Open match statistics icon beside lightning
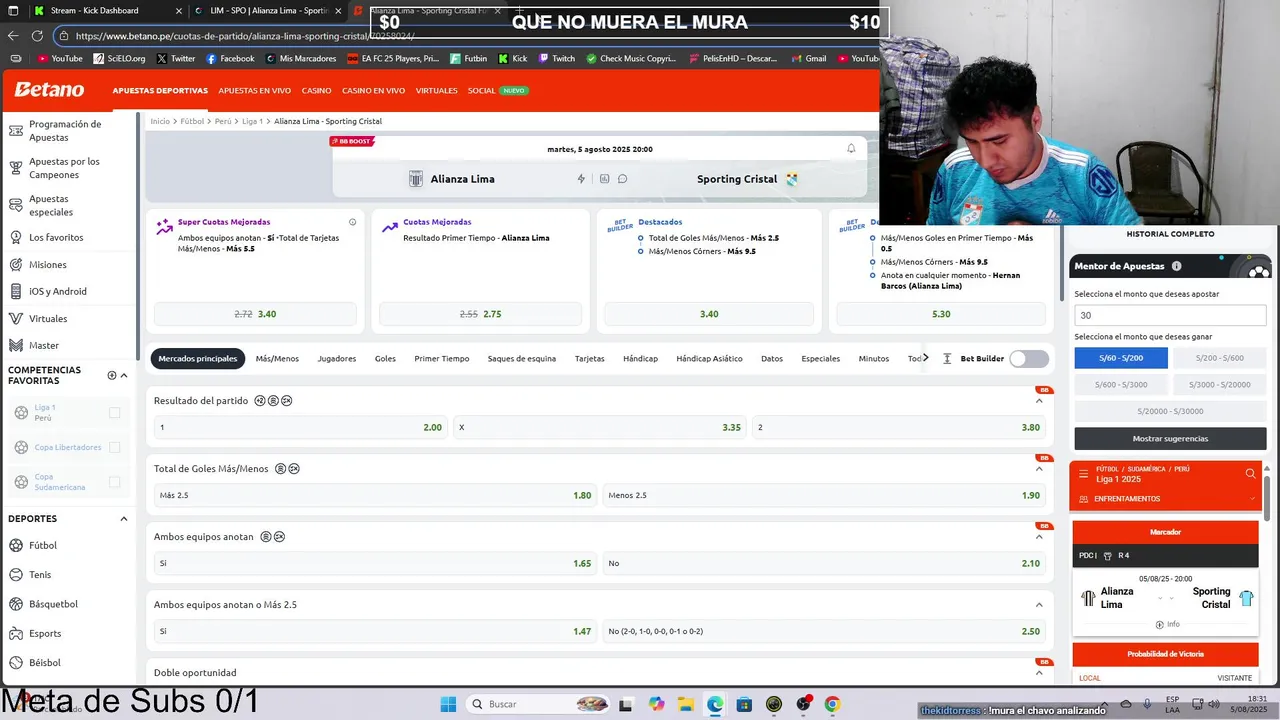 tap(604, 179)
